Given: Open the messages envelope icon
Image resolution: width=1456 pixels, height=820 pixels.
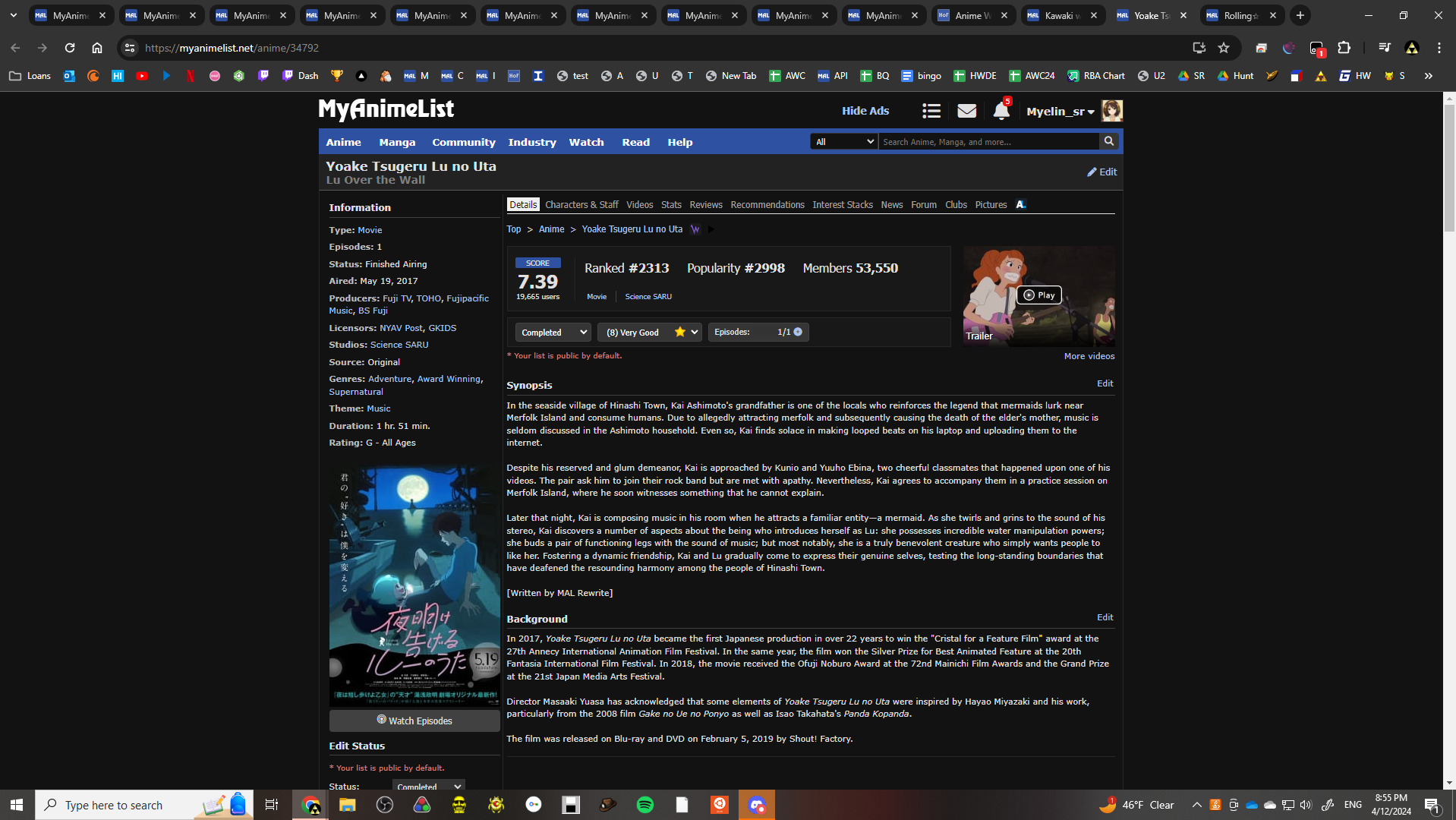Looking at the screenshot, I should [966, 111].
